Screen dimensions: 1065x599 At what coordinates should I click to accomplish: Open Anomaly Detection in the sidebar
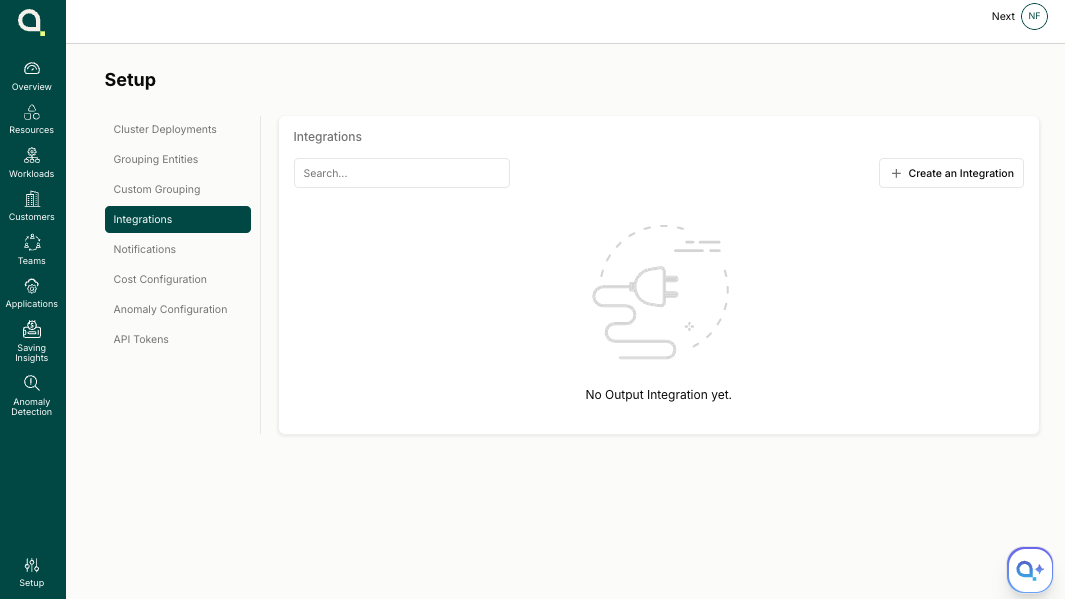tap(32, 395)
